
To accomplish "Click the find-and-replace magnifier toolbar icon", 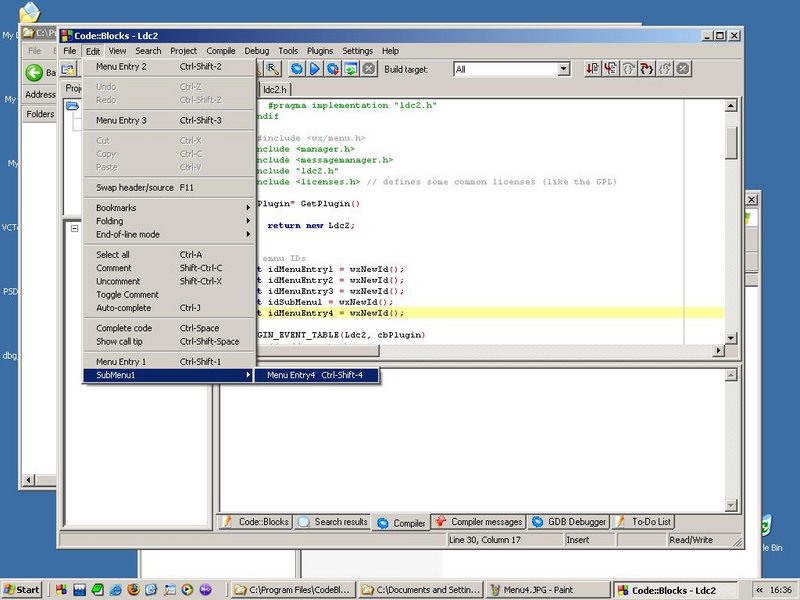I will point(273,69).
